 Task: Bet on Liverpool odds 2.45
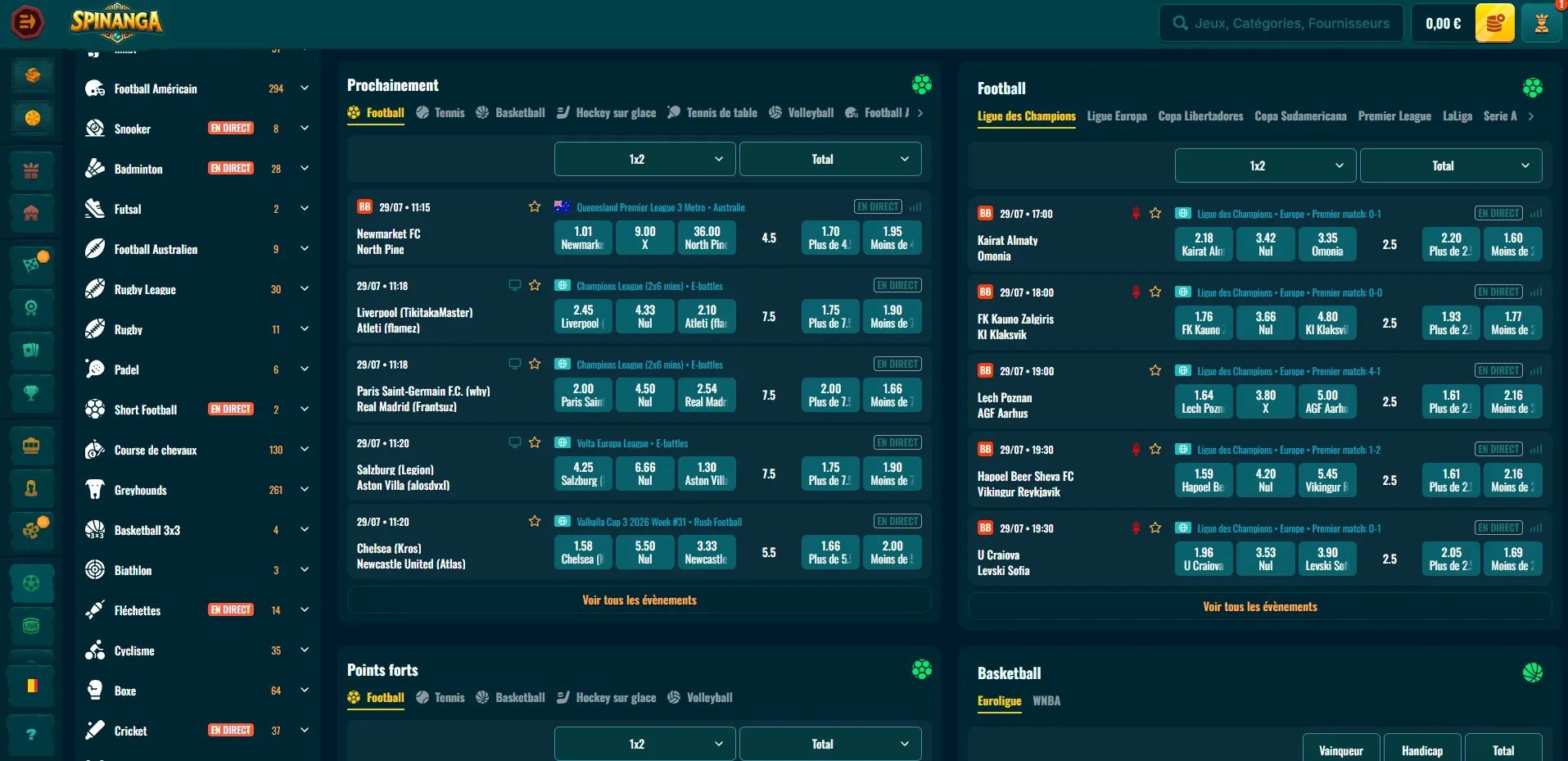(x=583, y=316)
